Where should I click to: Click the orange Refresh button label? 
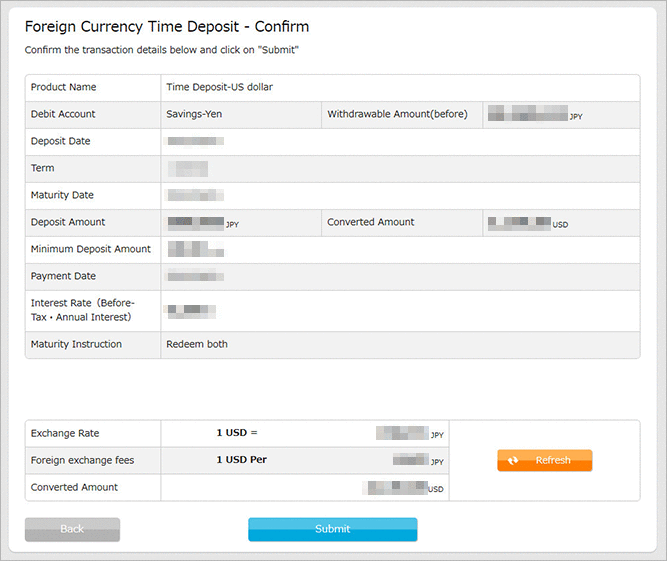[x=553, y=461]
